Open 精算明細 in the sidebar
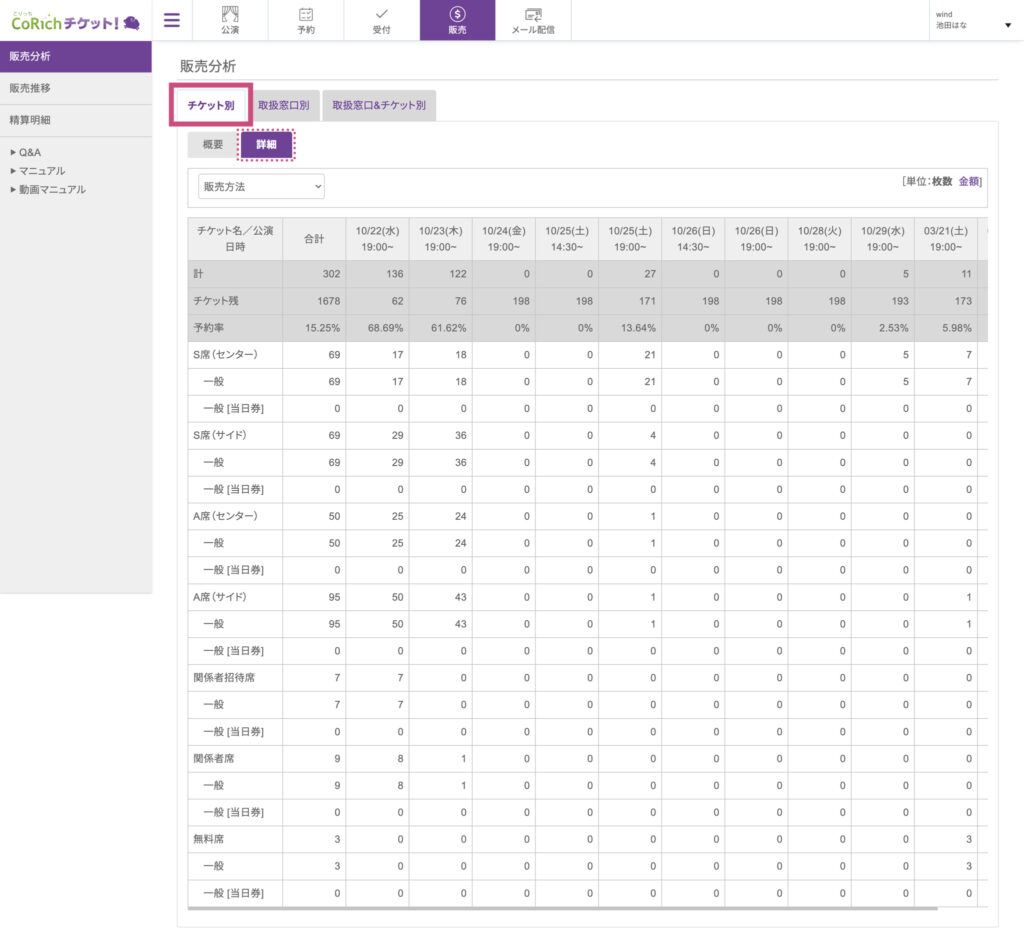 pos(30,120)
